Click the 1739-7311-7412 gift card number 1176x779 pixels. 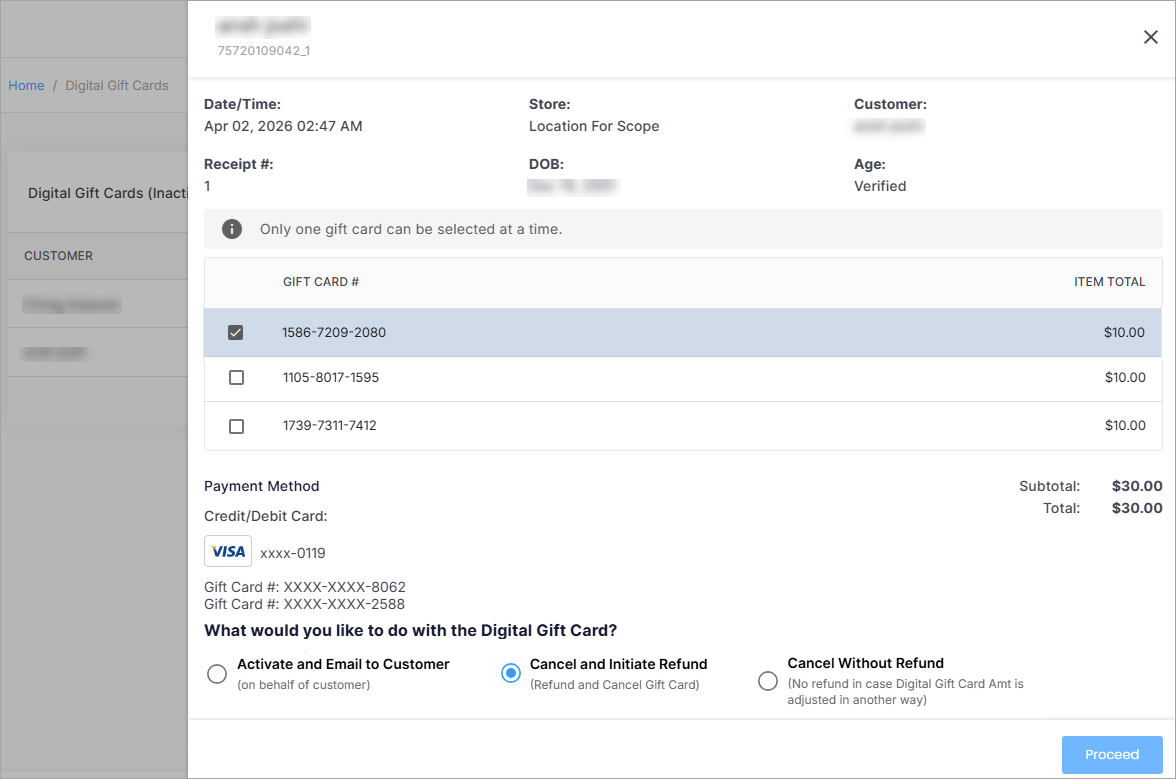(330, 426)
